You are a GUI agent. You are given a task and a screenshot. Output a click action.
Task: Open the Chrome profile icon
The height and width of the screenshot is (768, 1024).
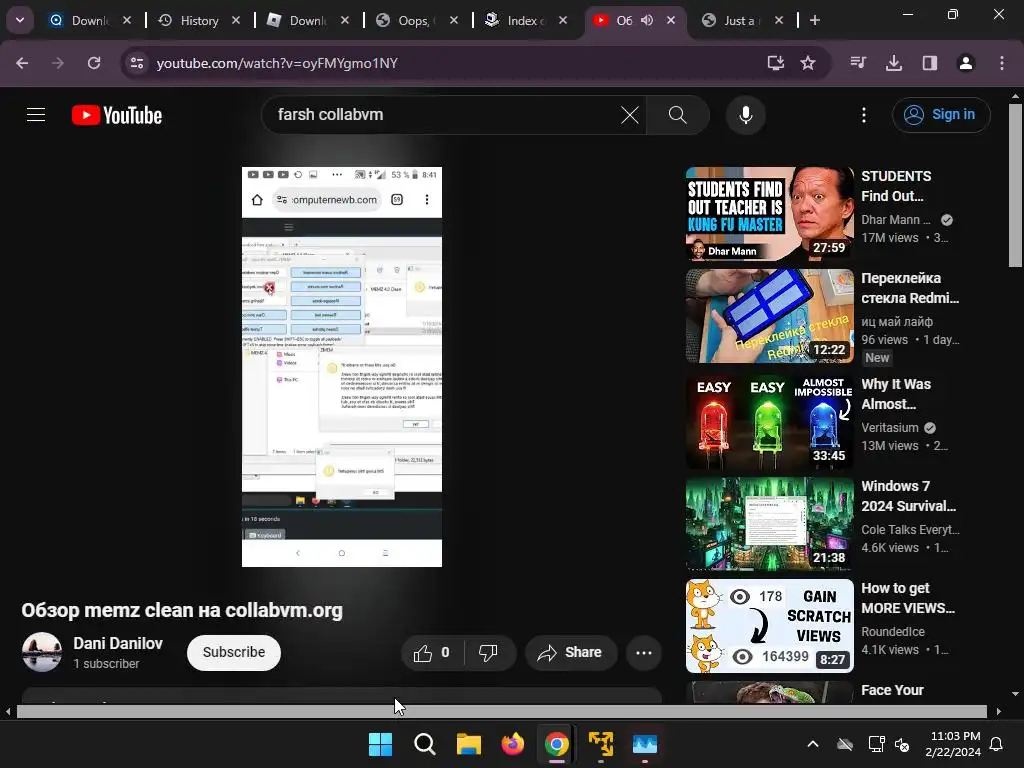[x=966, y=63]
